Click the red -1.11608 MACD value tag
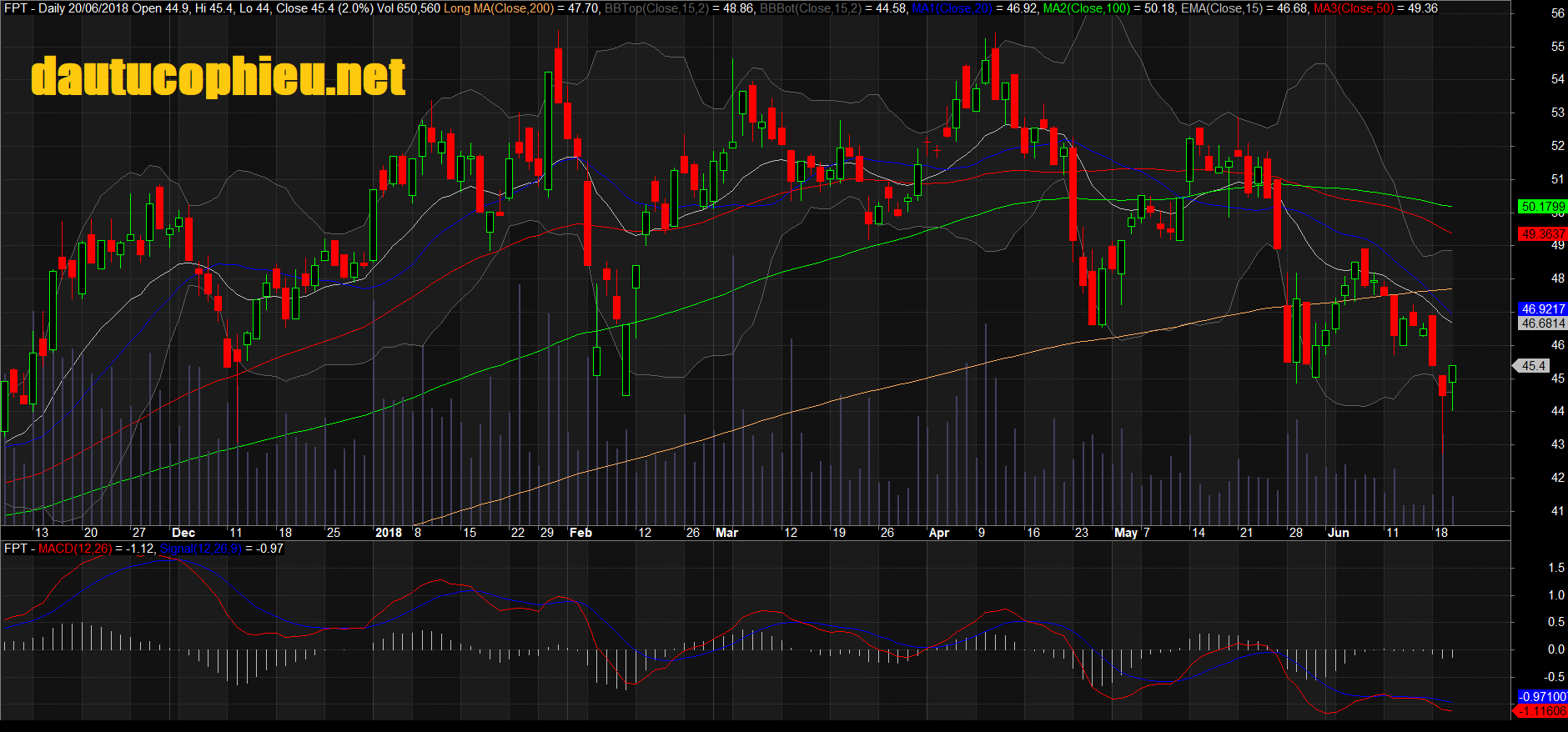The image size is (1568, 732). pyautogui.click(x=1541, y=711)
